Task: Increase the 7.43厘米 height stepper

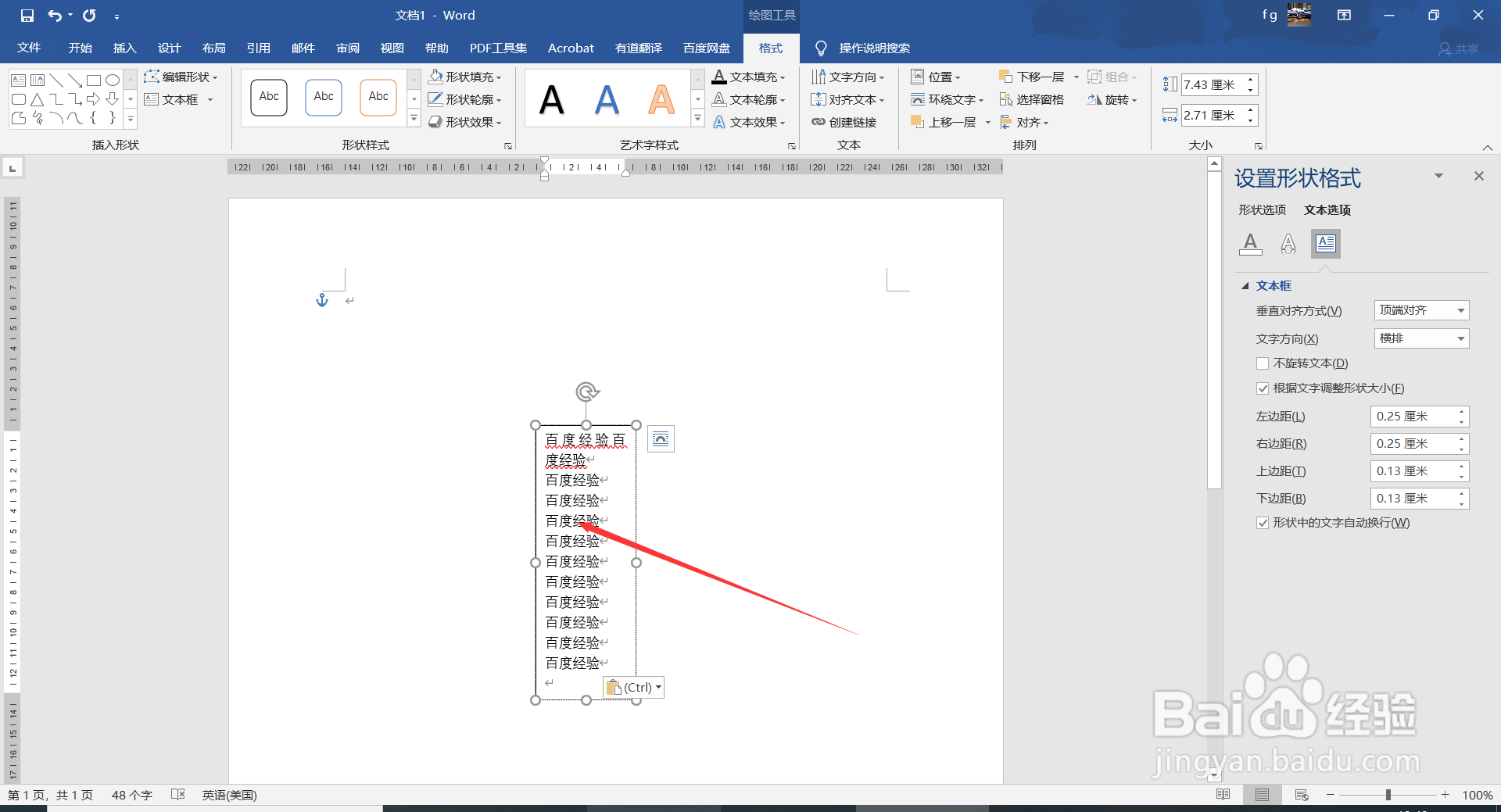Action: click(1251, 80)
